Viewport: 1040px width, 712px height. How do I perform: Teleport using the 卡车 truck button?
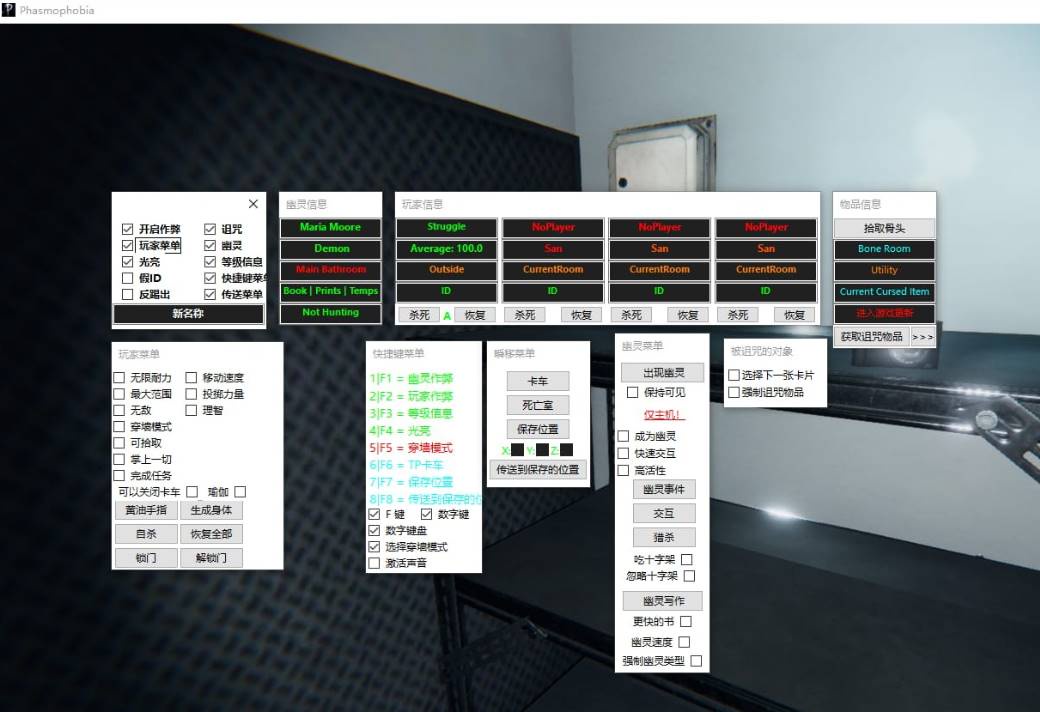(x=537, y=380)
